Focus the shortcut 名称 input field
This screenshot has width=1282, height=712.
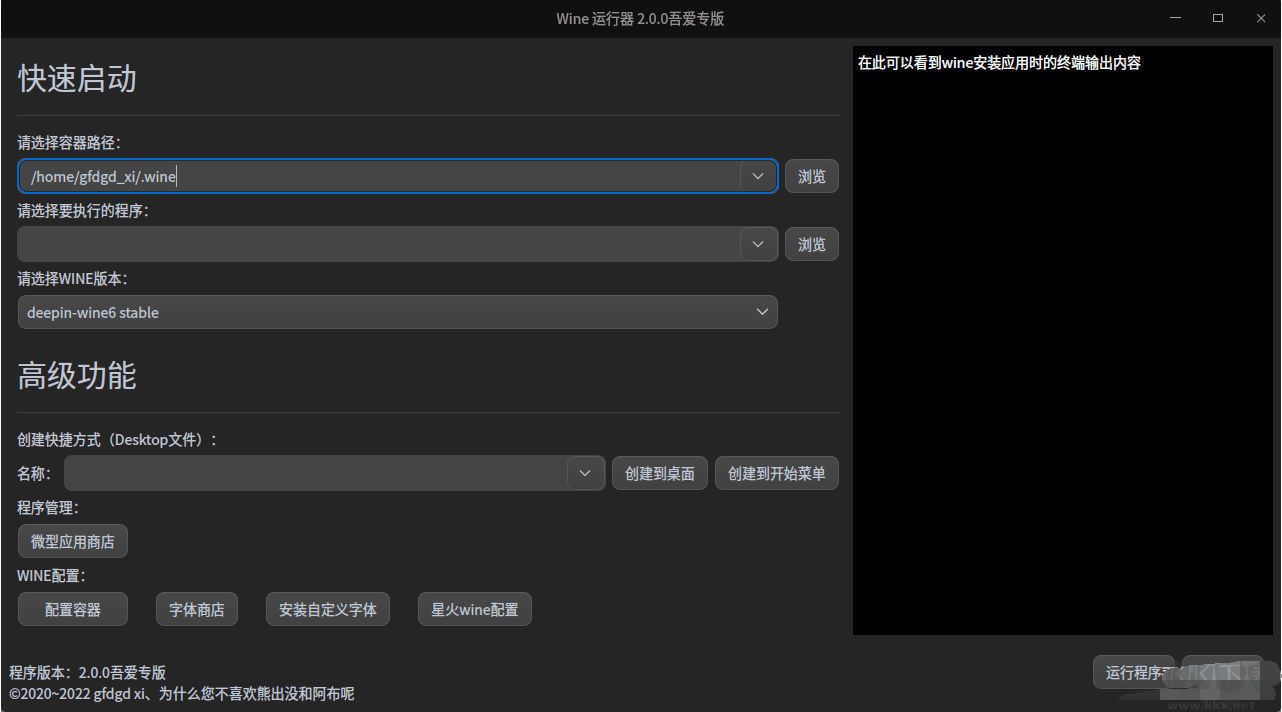pos(317,473)
